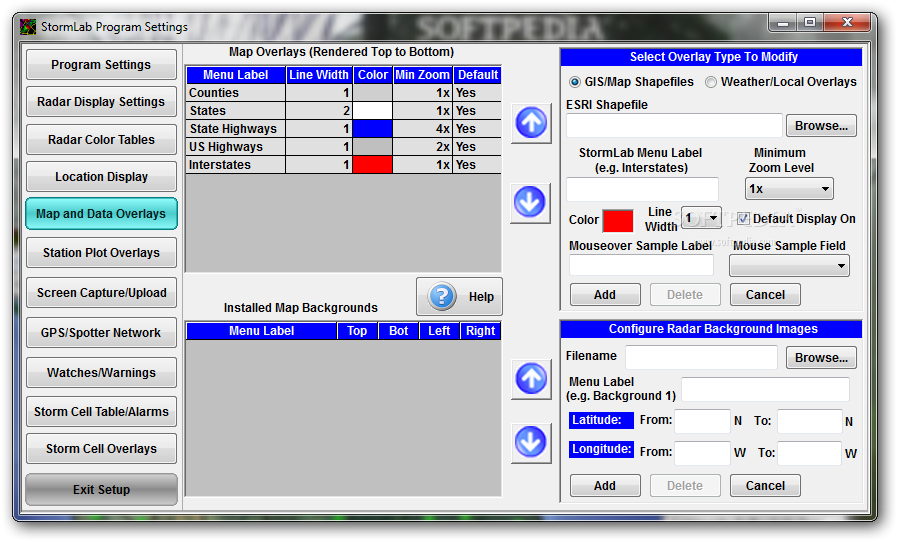This screenshot has height=542, width=898.
Task: Click Menu Label header in overlays table
Action: (x=235, y=75)
